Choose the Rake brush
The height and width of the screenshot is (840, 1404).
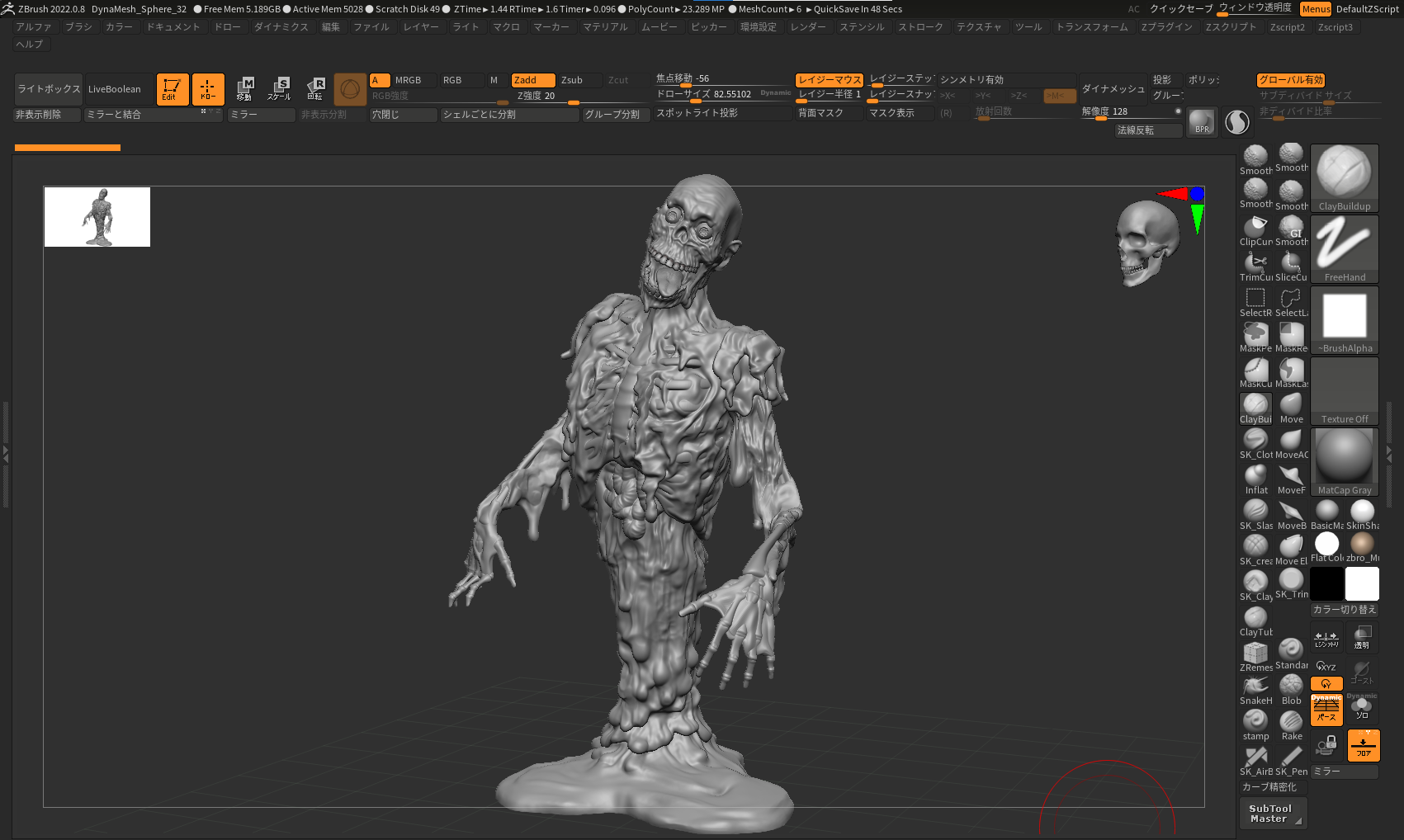[x=1291, y=723]
